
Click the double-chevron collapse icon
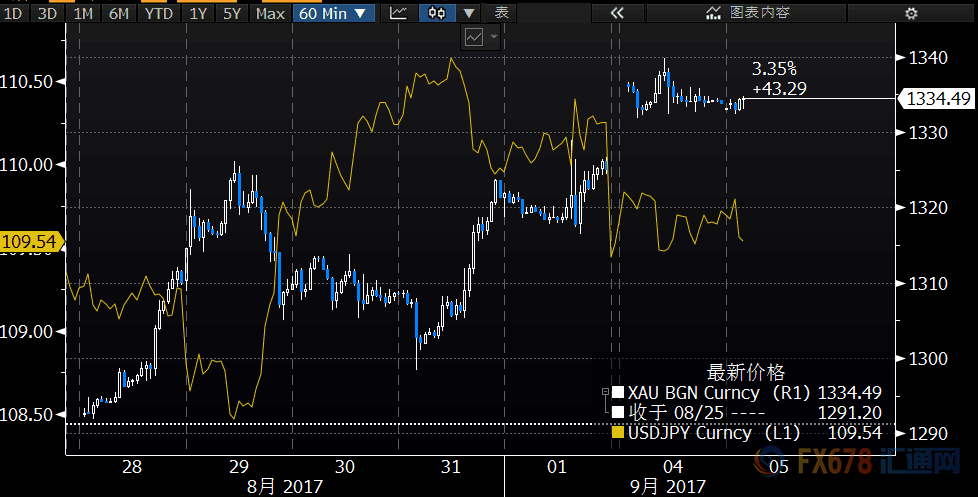pyautogui.click(x=617, y=13)
